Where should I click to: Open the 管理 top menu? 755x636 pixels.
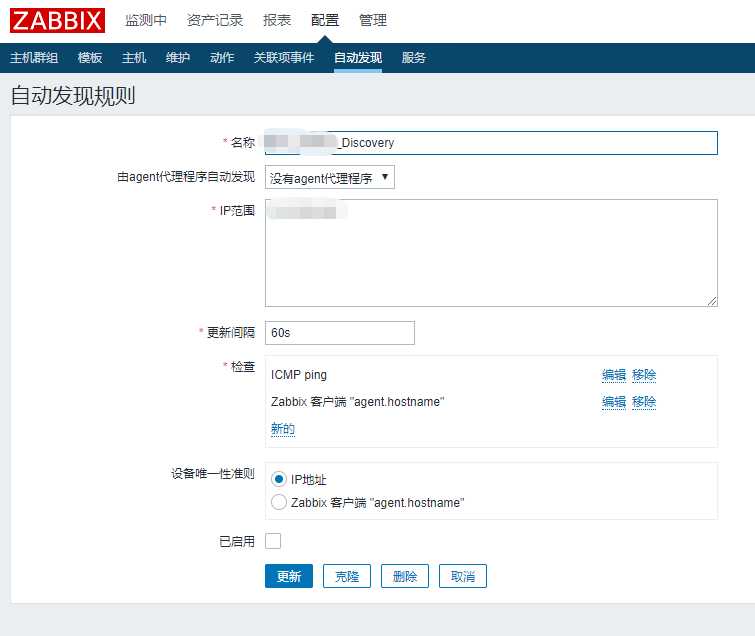(373, 20)
